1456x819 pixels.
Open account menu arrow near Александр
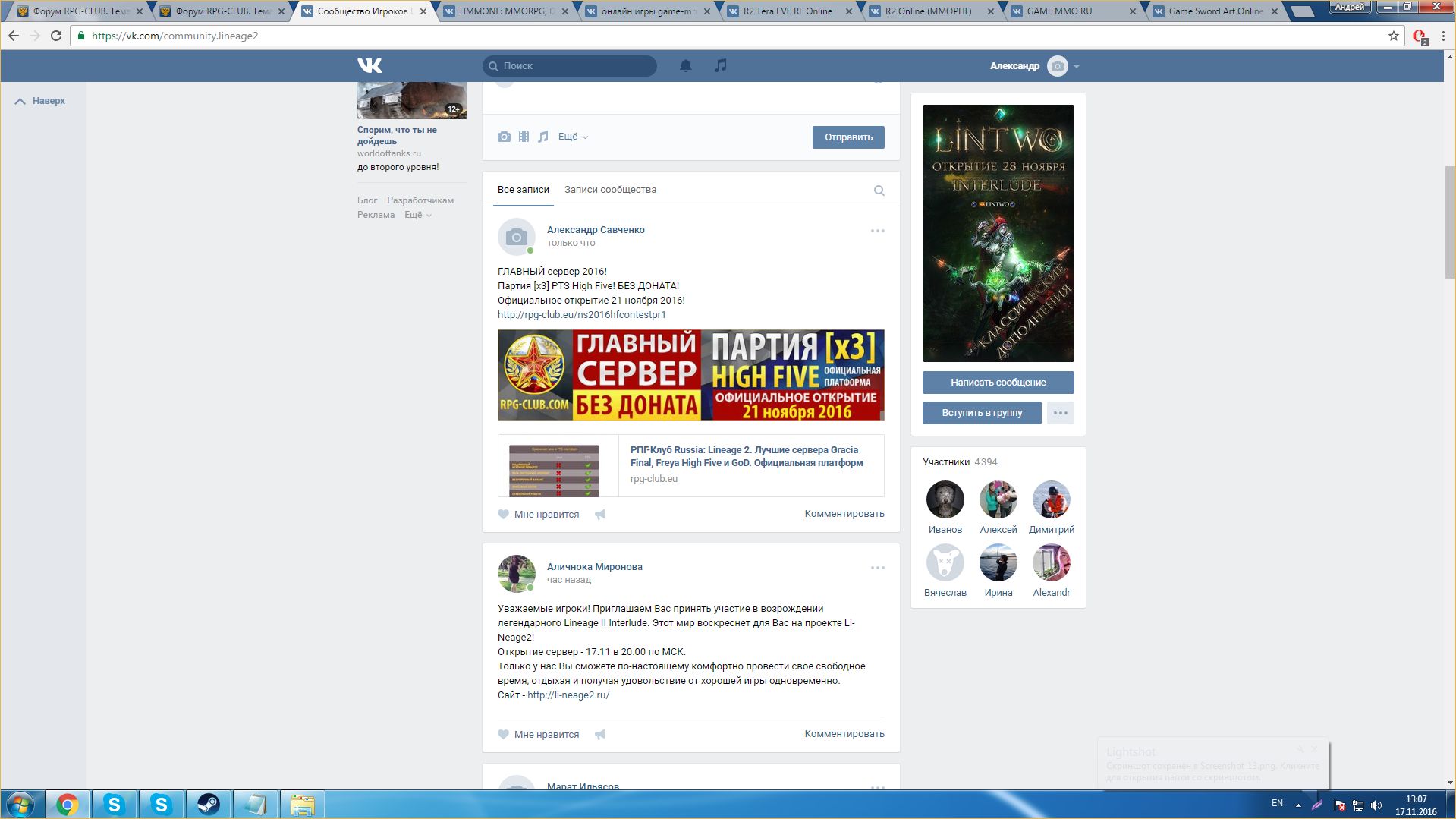(1076, 66)
